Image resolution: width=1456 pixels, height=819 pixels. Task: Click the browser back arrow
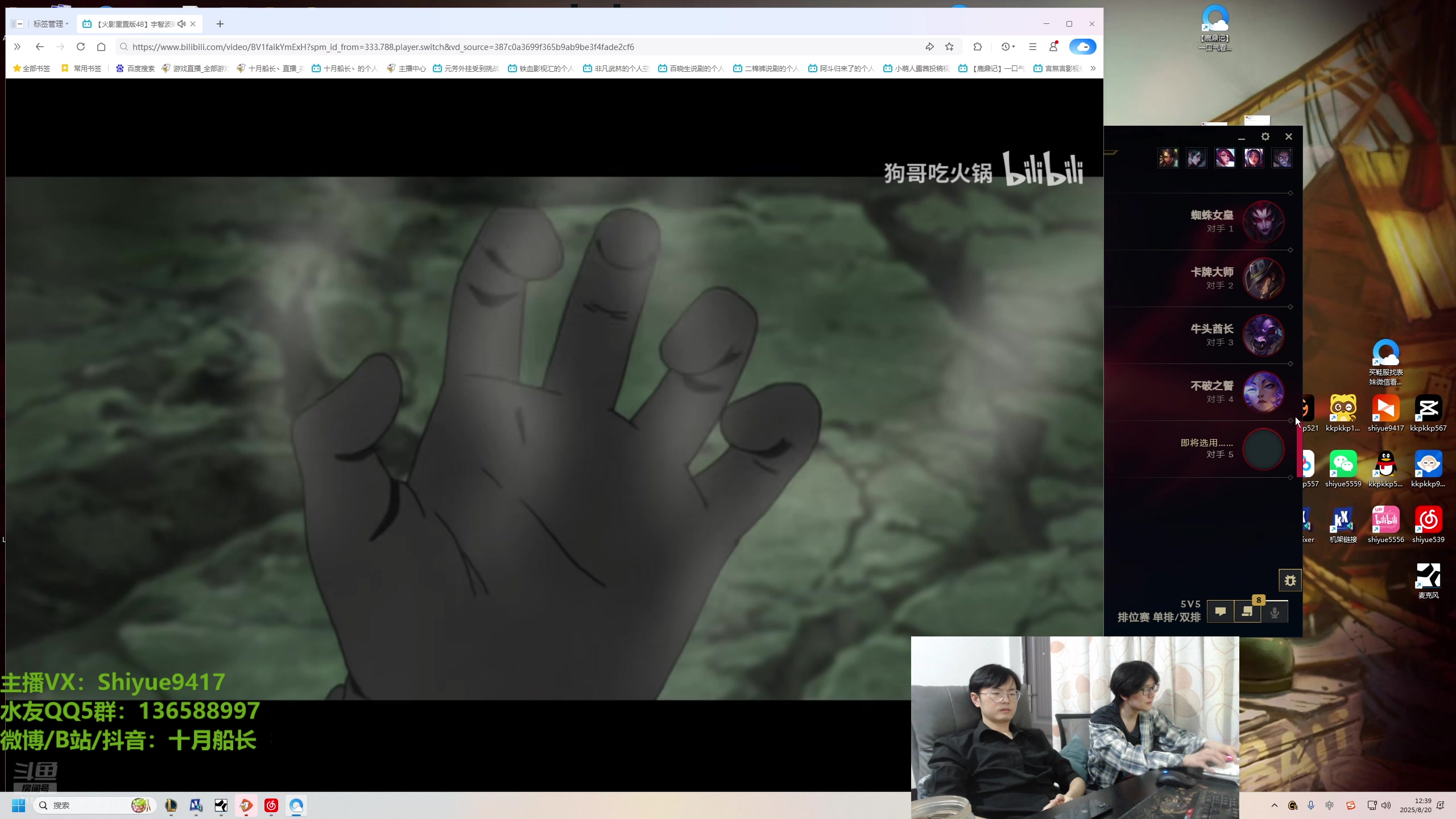(39, 47)
